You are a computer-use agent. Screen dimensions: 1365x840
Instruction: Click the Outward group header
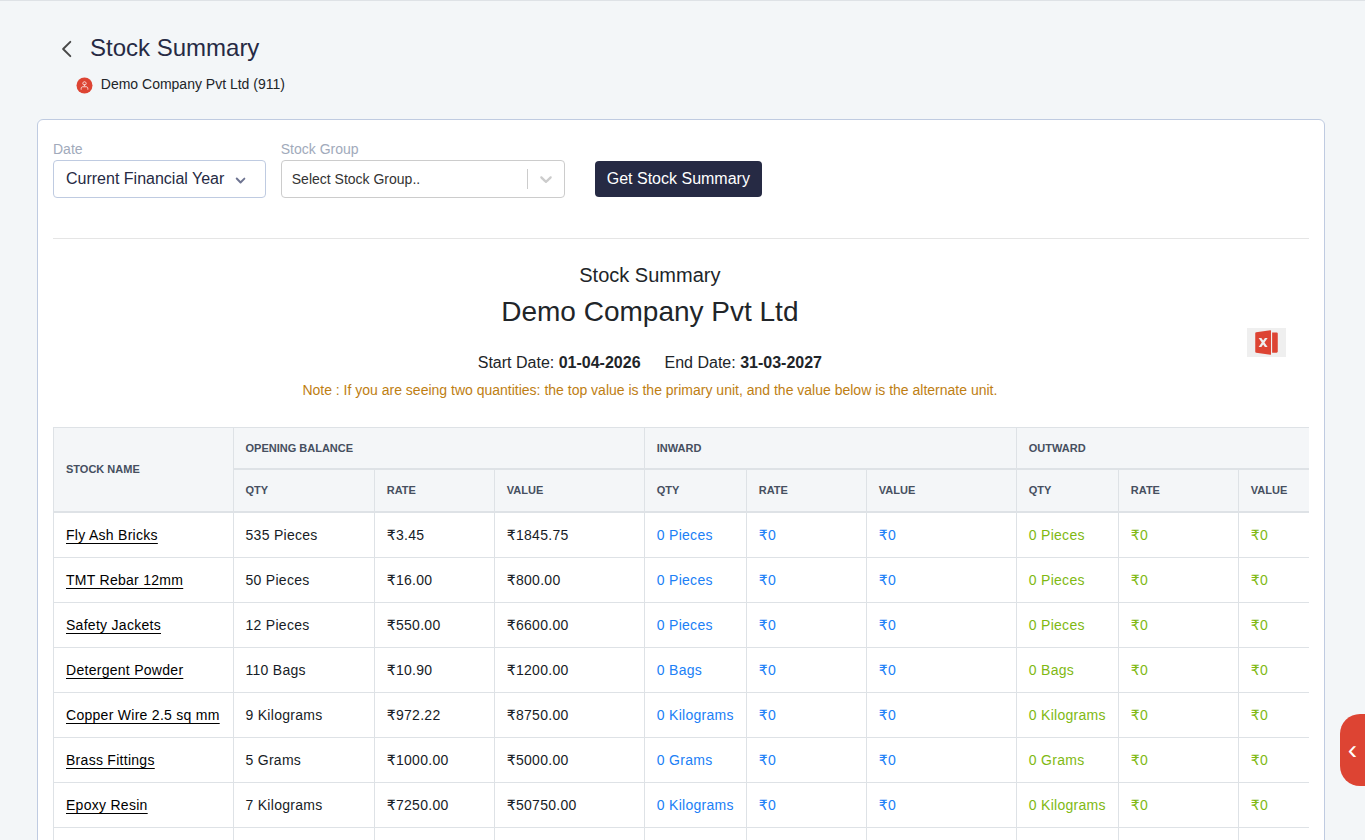[x=1162, y=448]
